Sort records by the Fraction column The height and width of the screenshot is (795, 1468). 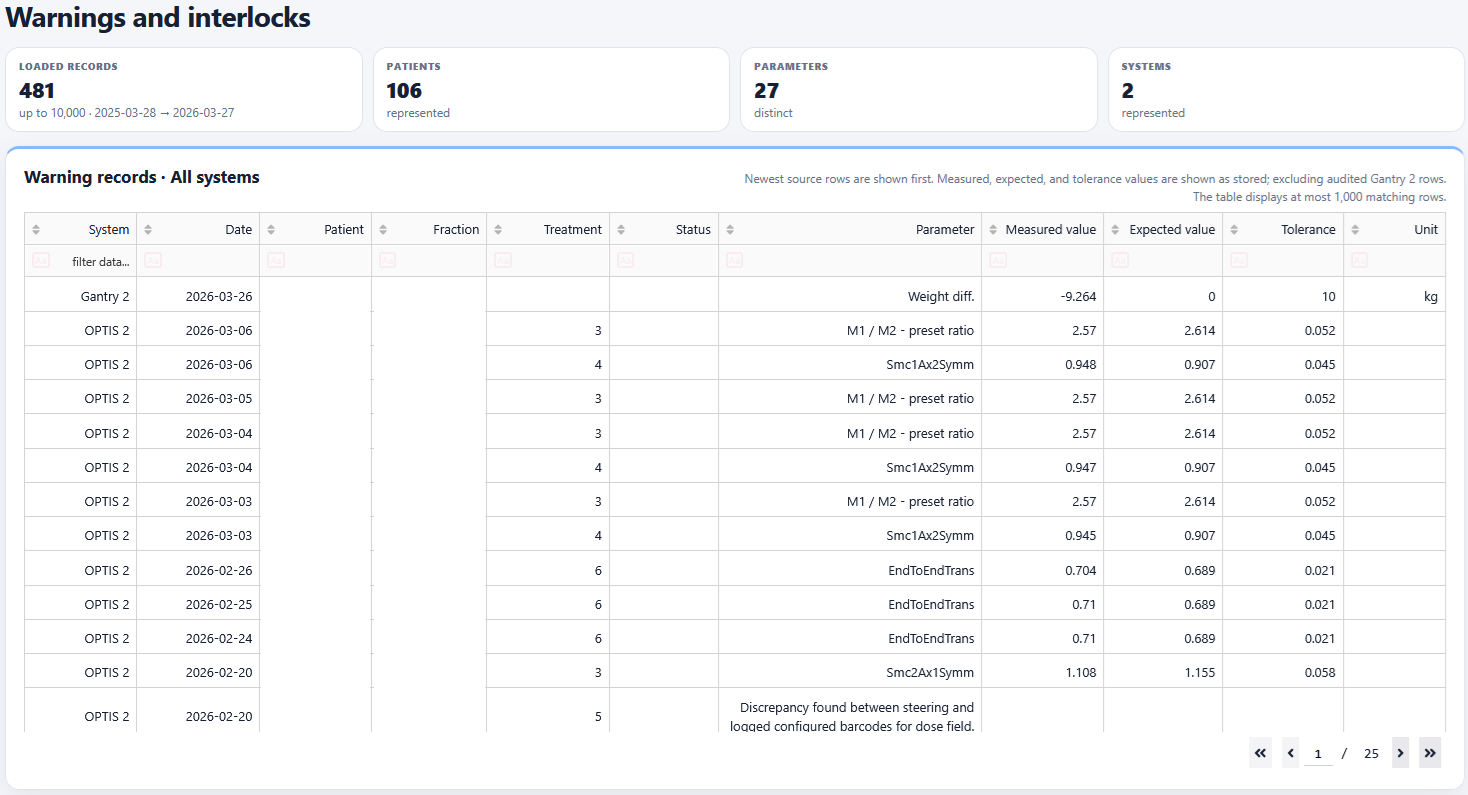pyautogui.click(x=383, y=229)
